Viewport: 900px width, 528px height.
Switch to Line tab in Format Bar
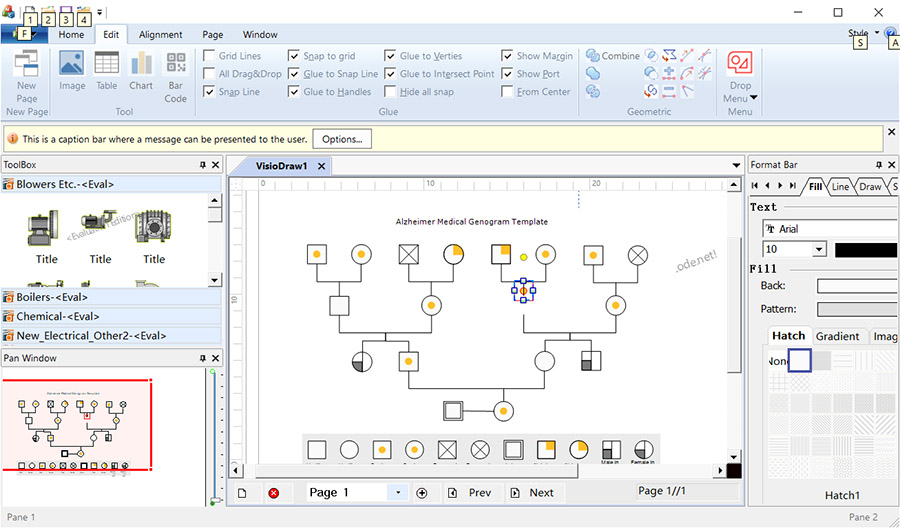pos(840,187)
